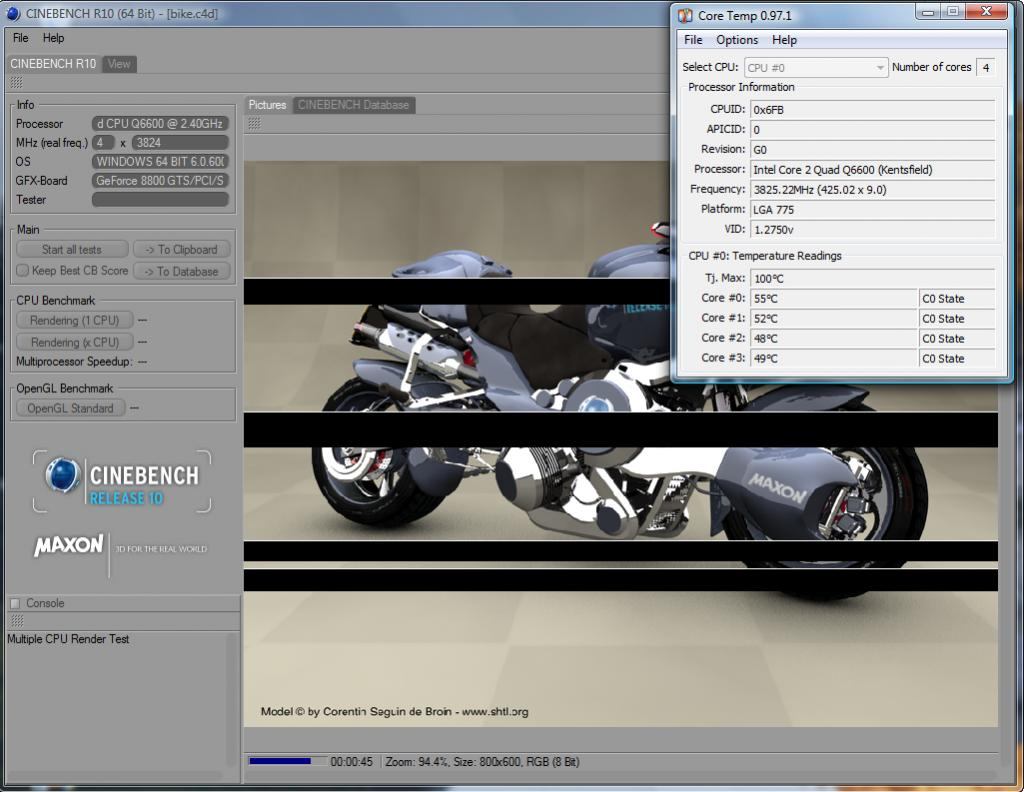This screenshot has height=792, width=1024.
Task: Click the MHz real freq field showing 3824
Action: (180, 142)
